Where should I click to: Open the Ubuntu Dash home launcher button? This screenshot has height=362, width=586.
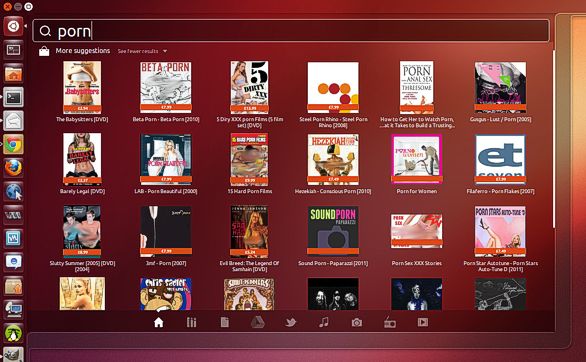click(13, 26)
